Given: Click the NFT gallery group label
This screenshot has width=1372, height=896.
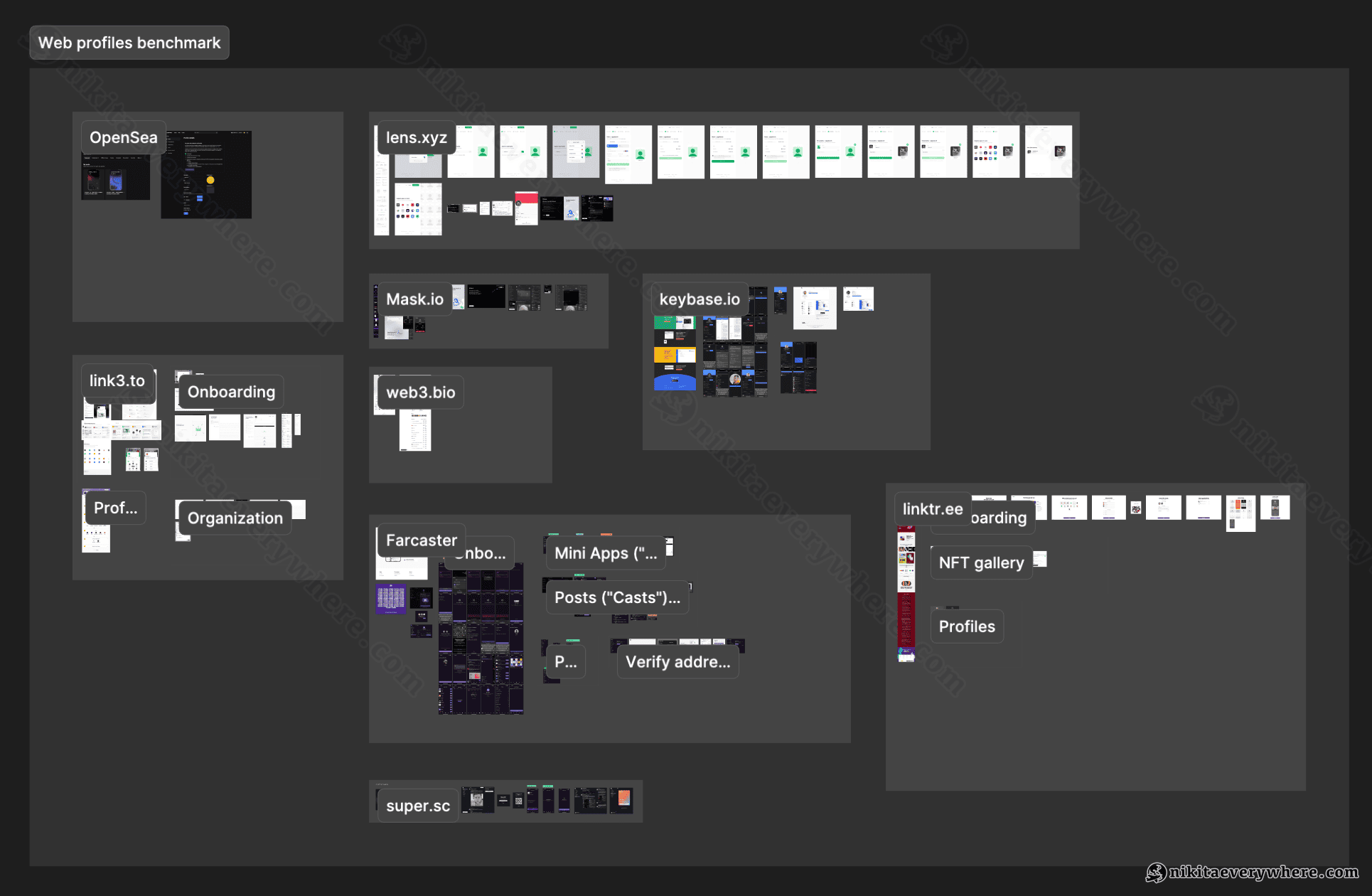Looking at the screenshot, I should [x=980, y=563].
